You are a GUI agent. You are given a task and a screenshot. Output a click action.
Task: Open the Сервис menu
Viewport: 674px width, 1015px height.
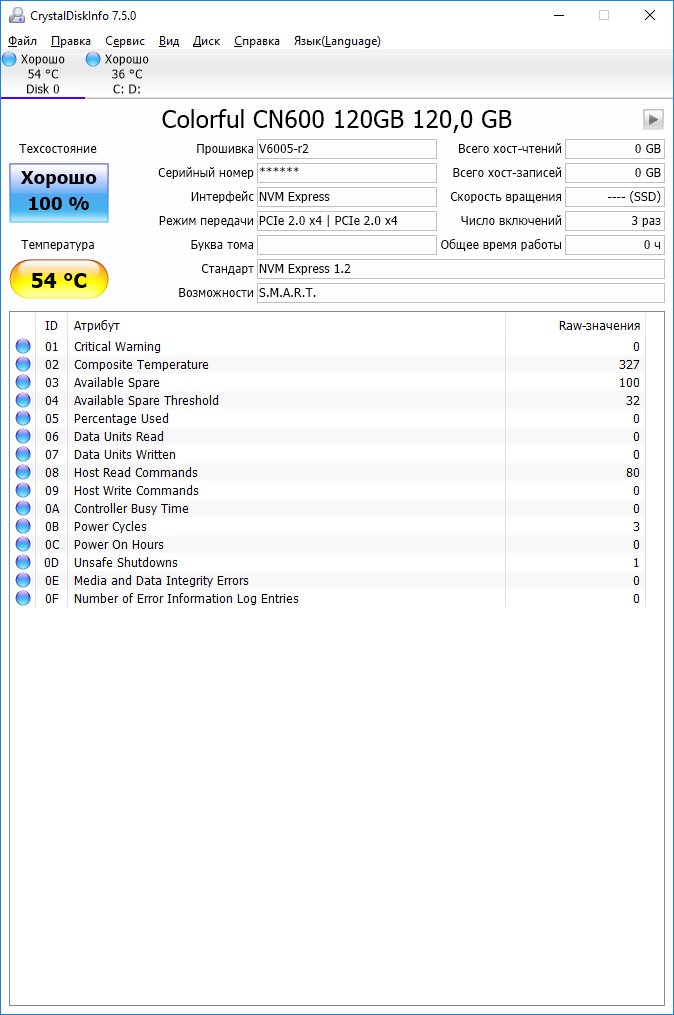[125, 41]
